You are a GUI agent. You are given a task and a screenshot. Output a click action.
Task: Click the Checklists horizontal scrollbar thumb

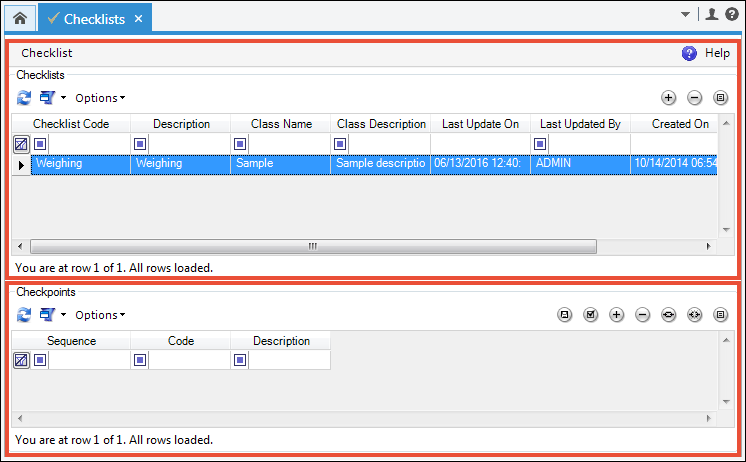tap(313, 246)
